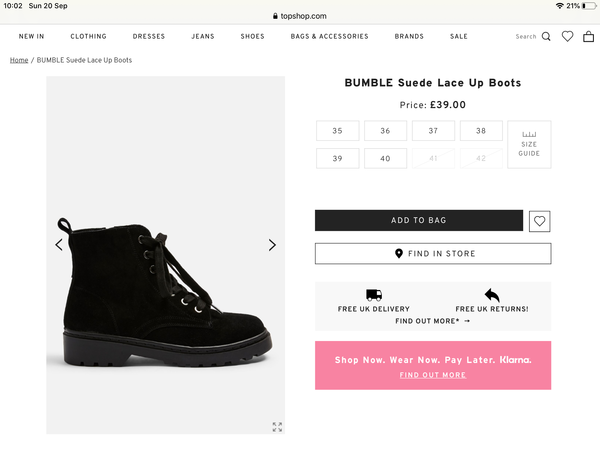Click the free returns arrow icon

click(492, 295)
